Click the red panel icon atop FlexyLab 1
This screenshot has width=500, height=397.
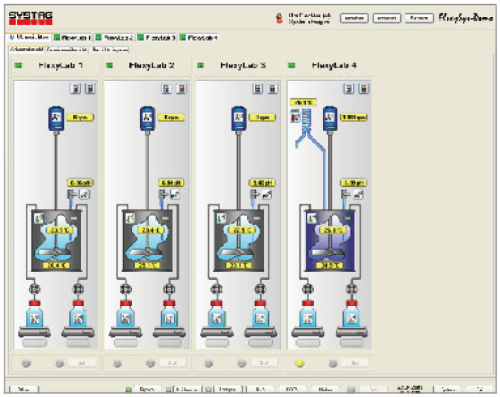point(90,89)
